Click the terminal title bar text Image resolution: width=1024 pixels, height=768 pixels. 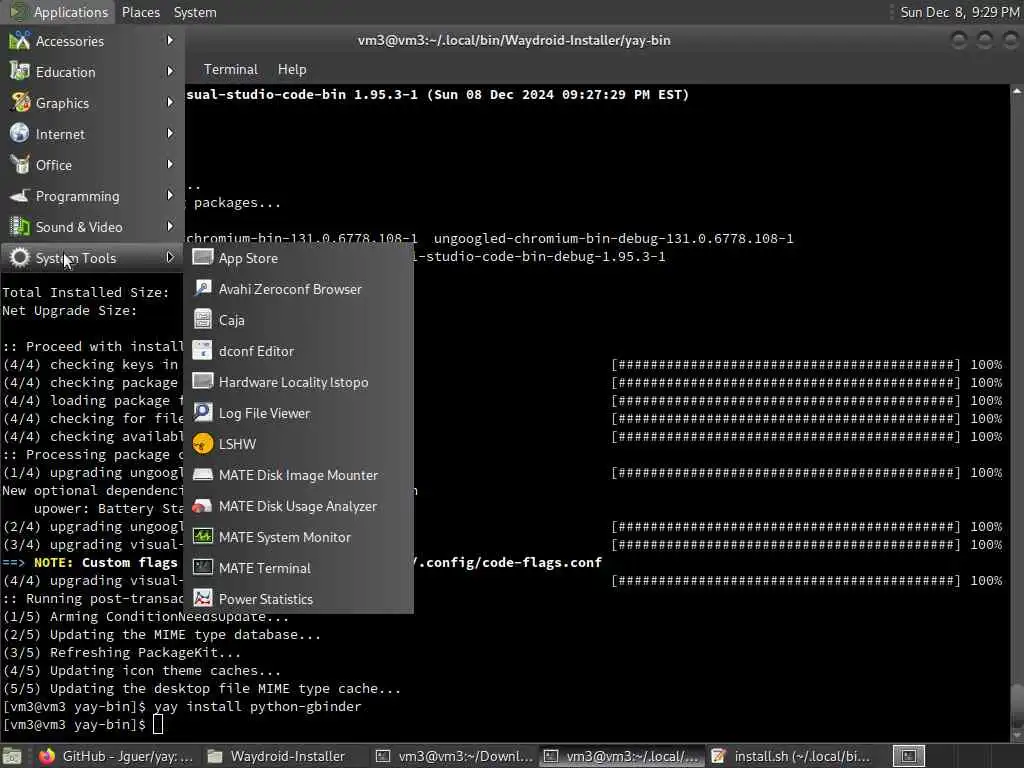(514, 40)
